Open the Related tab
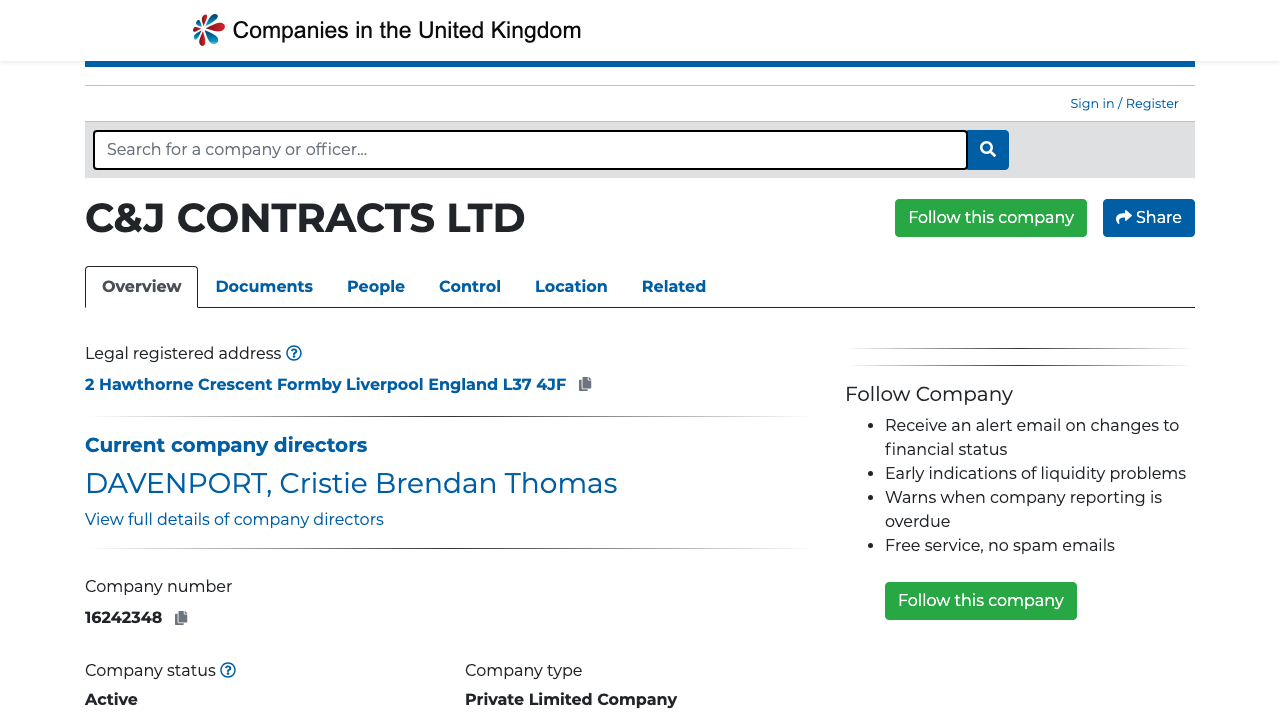1280x720 pixels. 673,287
